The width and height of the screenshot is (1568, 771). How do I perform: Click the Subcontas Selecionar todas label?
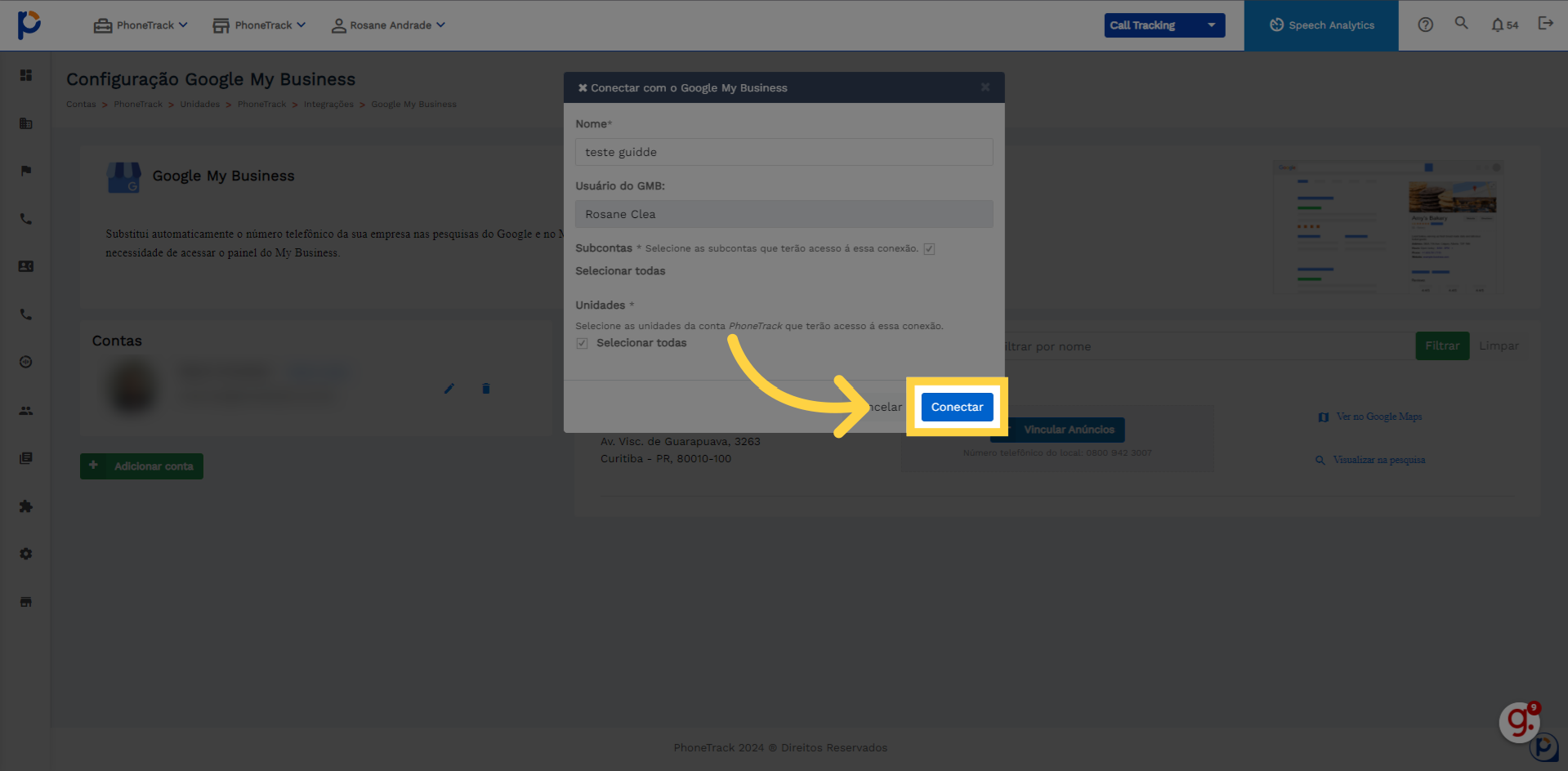pyautogui.click(x=620, y=271)
